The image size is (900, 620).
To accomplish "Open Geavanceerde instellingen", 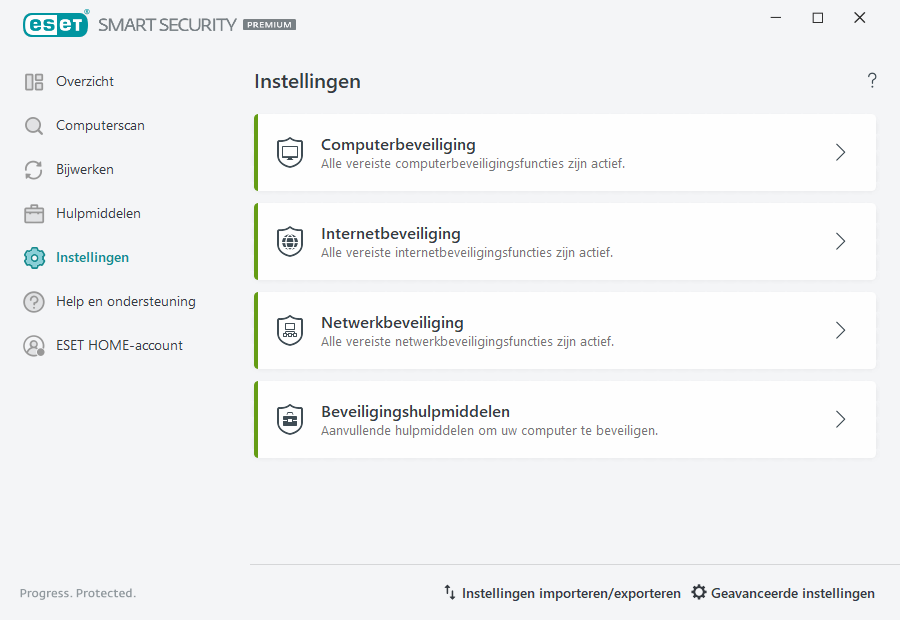I will pyautogui.click(x=794, y=592).
